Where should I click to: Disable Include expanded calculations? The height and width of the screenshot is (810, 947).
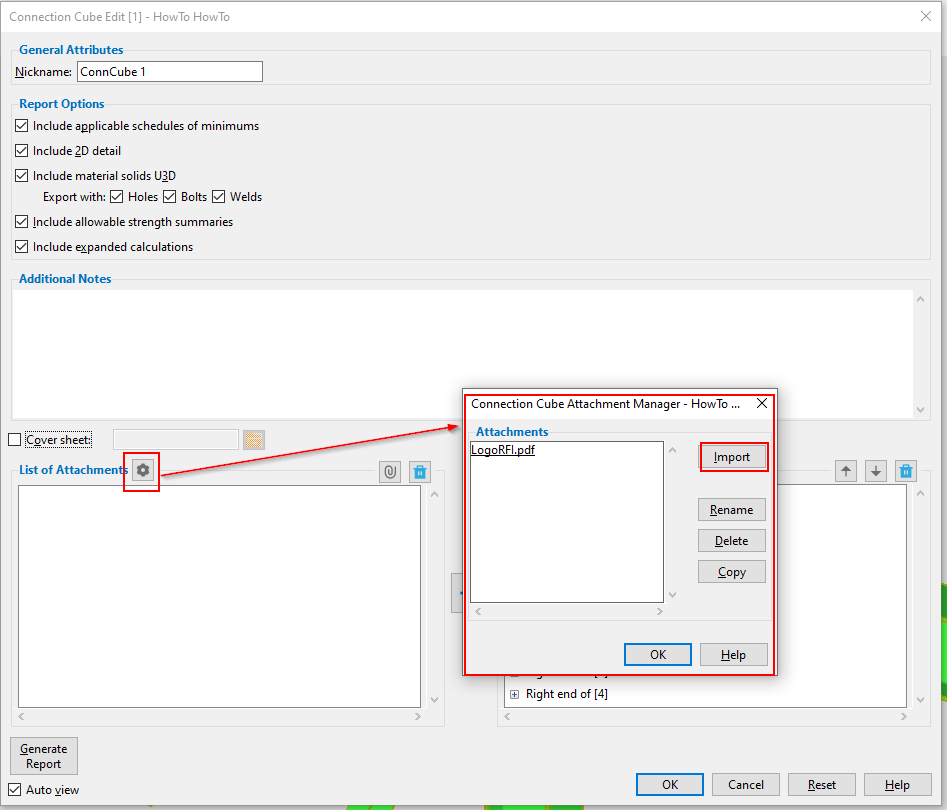click(22, 246)
